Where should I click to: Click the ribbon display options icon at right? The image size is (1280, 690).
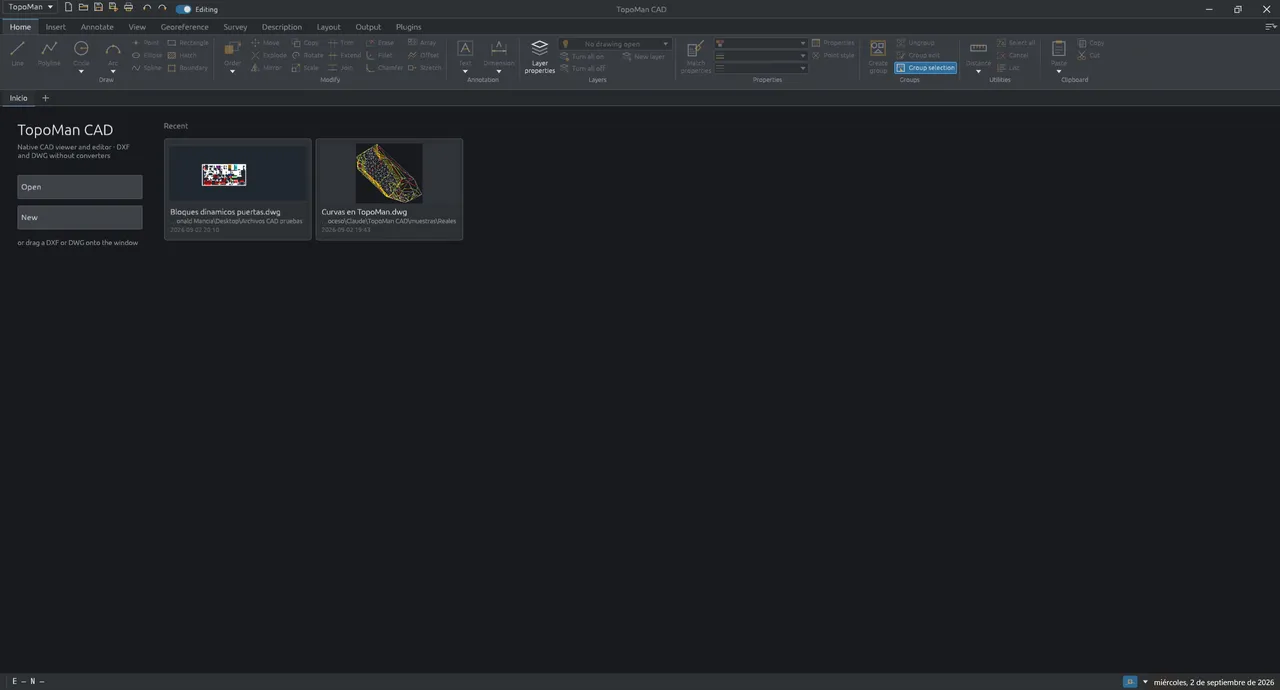tap(1270, 27)
